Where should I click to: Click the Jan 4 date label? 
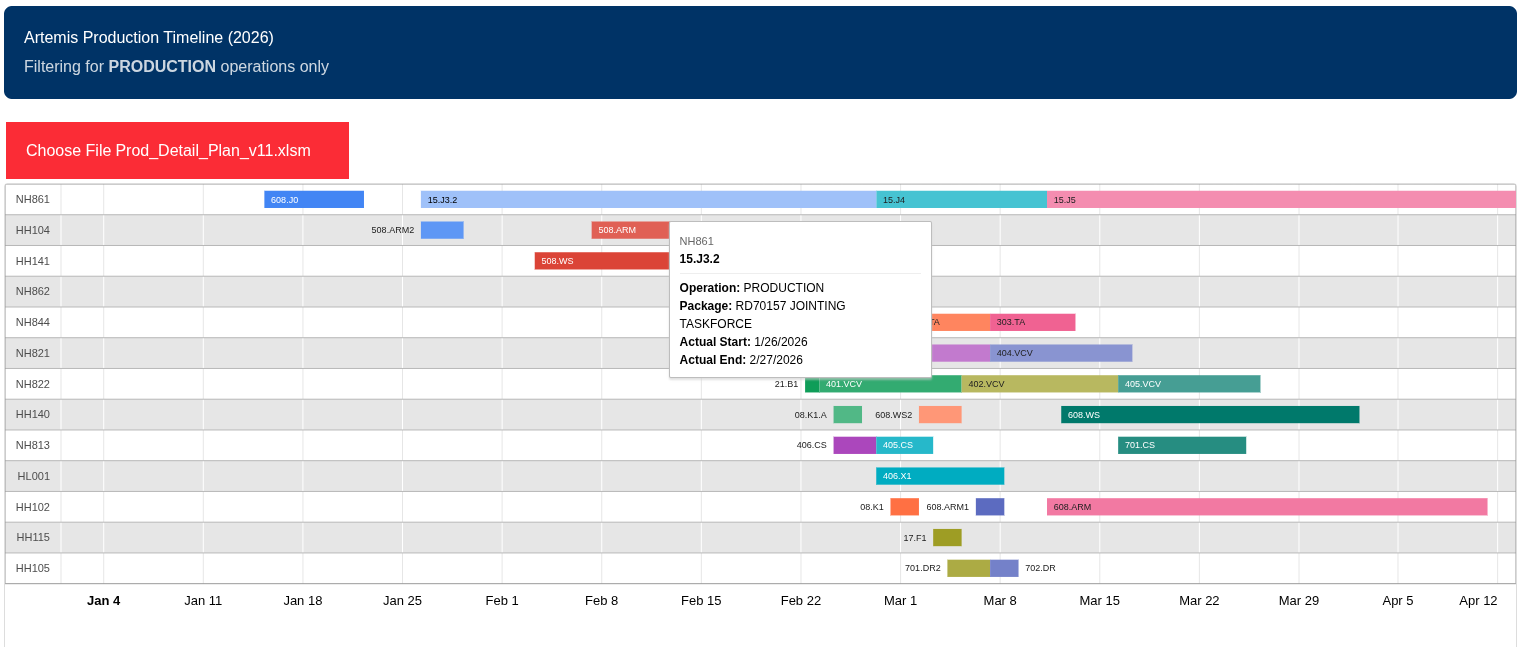coord(104,600)
